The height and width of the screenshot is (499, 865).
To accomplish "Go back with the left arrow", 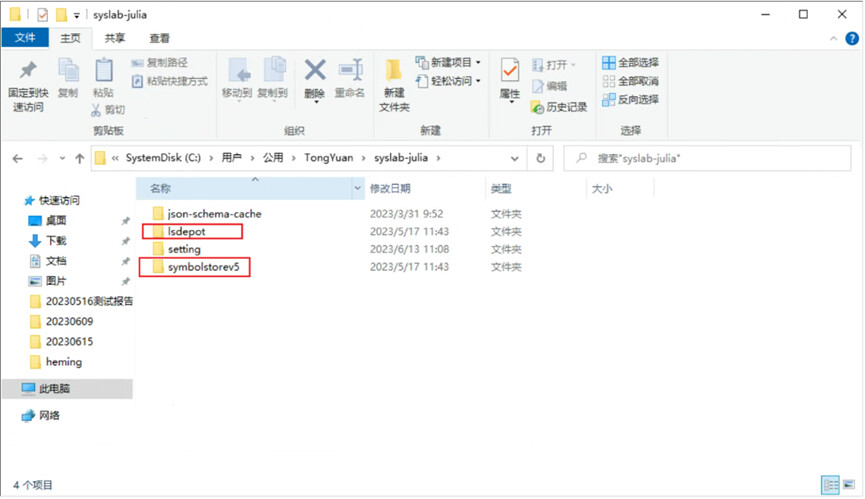I will click(18, 159).
